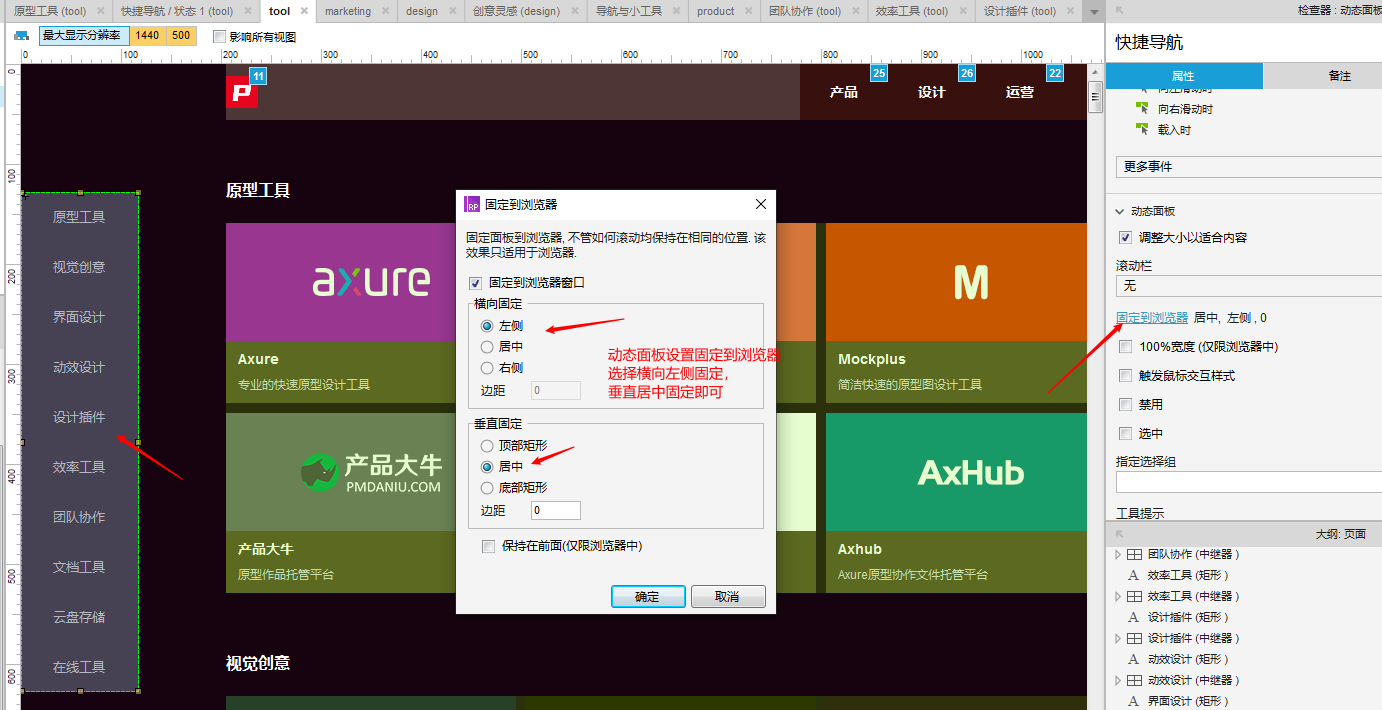Enable 触发鼠标交互样式 checkbox
The image size is (1382, 710).
(1126, 376)
